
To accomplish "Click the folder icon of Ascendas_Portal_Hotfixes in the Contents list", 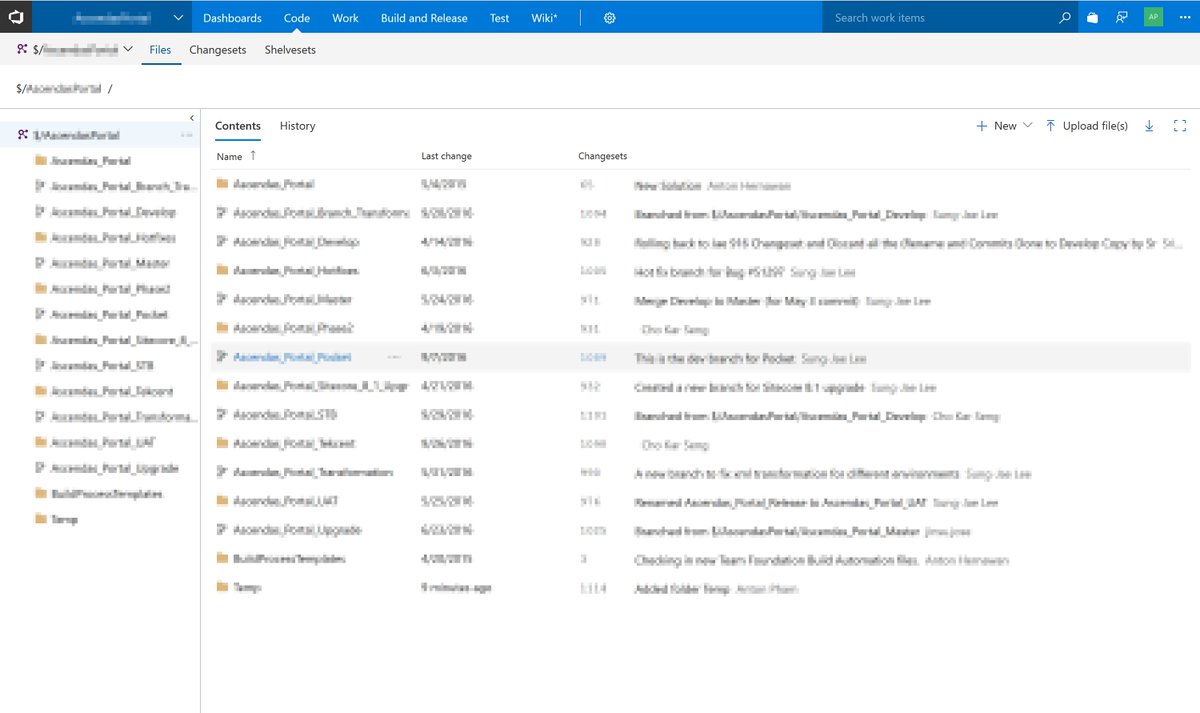I will pos(222,271).
